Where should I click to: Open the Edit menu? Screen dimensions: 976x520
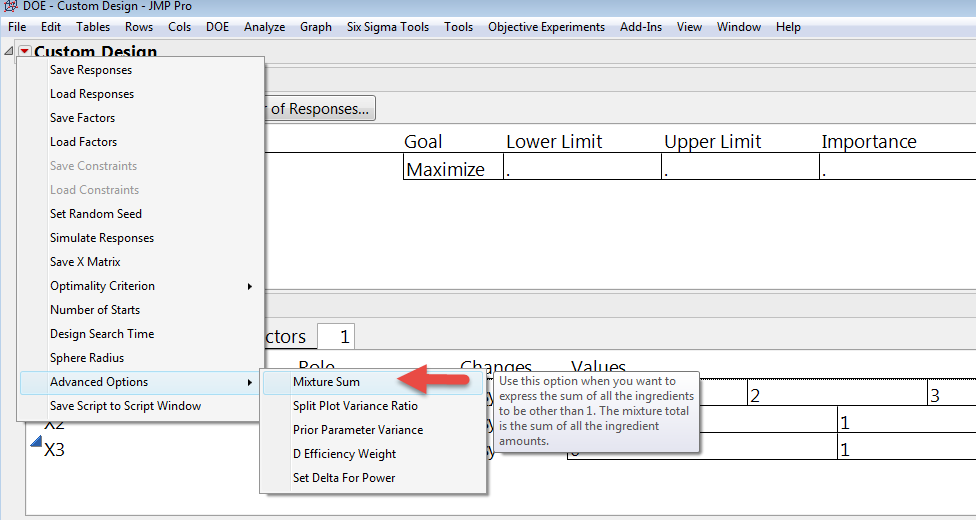click(51, 27)
